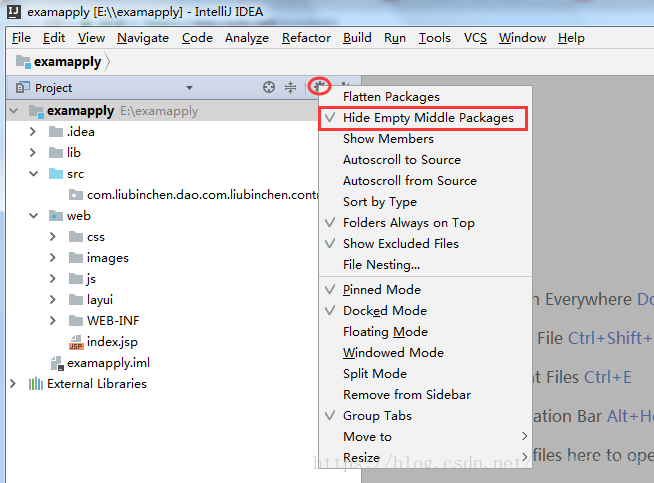The image size is (654, 483).
Task: Collapse the web folder
Action: coord(34,216)
